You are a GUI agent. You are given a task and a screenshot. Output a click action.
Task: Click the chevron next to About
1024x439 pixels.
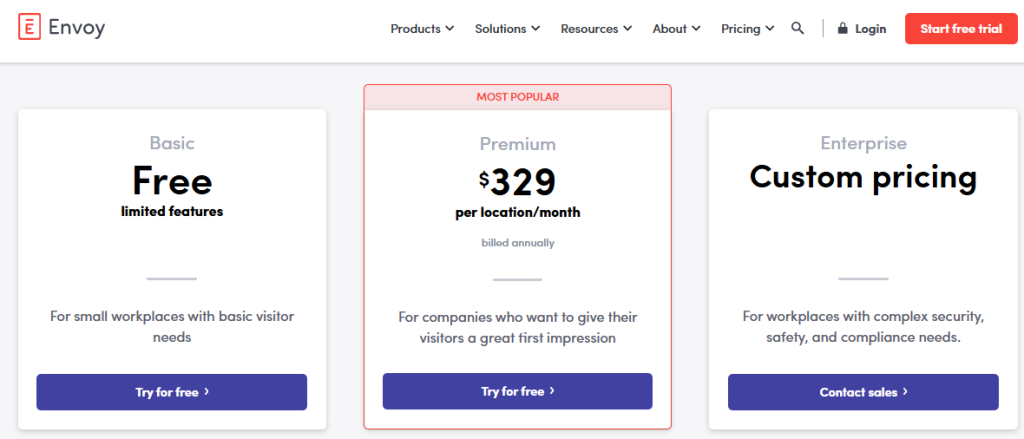click(x=696, y=29)
